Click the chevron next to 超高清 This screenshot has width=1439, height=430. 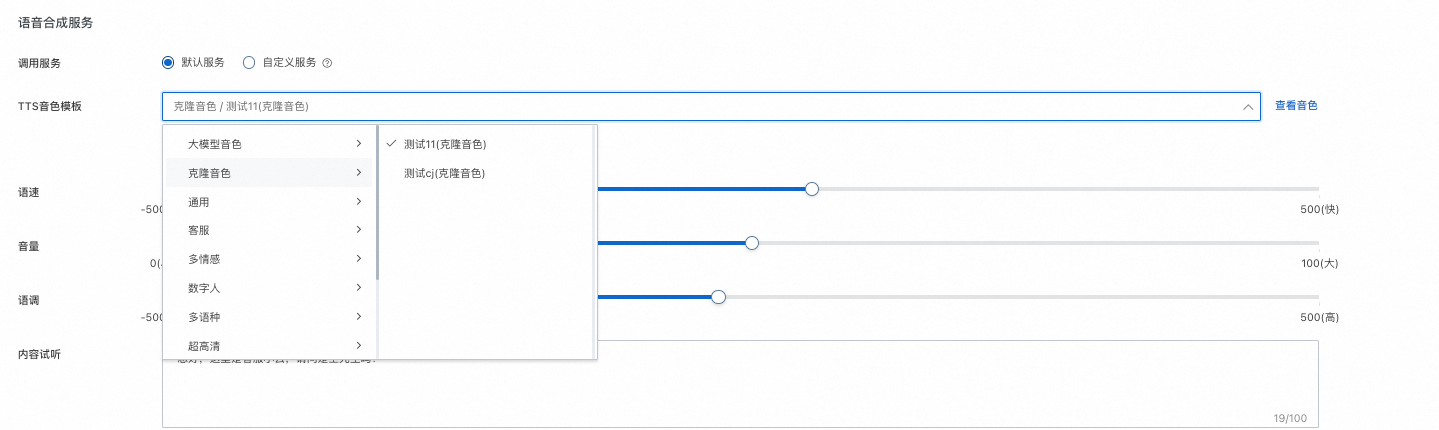tap(358, 346)
